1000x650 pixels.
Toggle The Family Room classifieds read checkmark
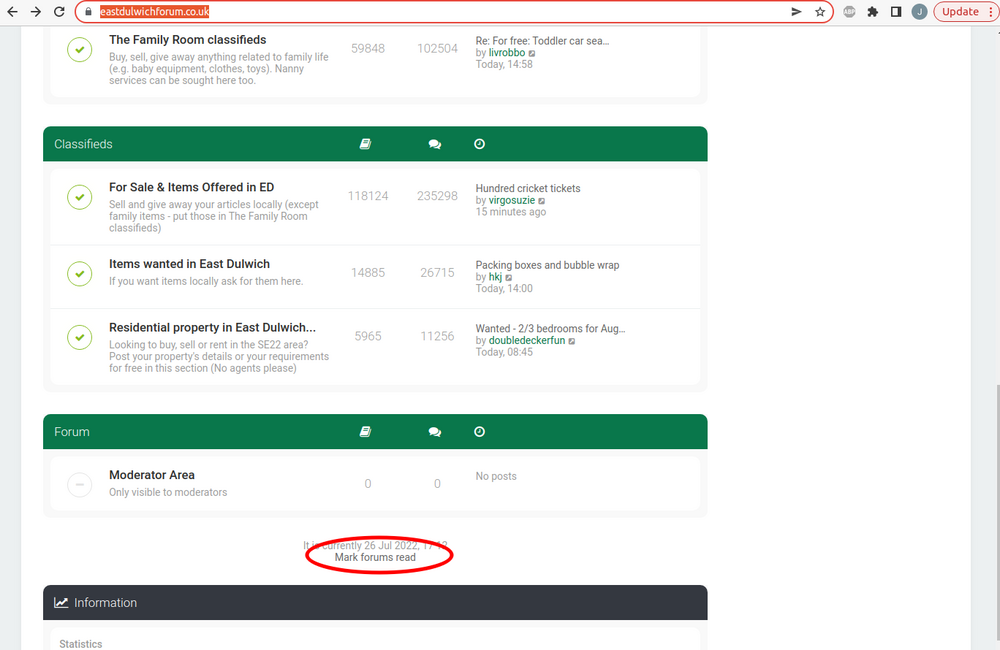tap(79, 48)
